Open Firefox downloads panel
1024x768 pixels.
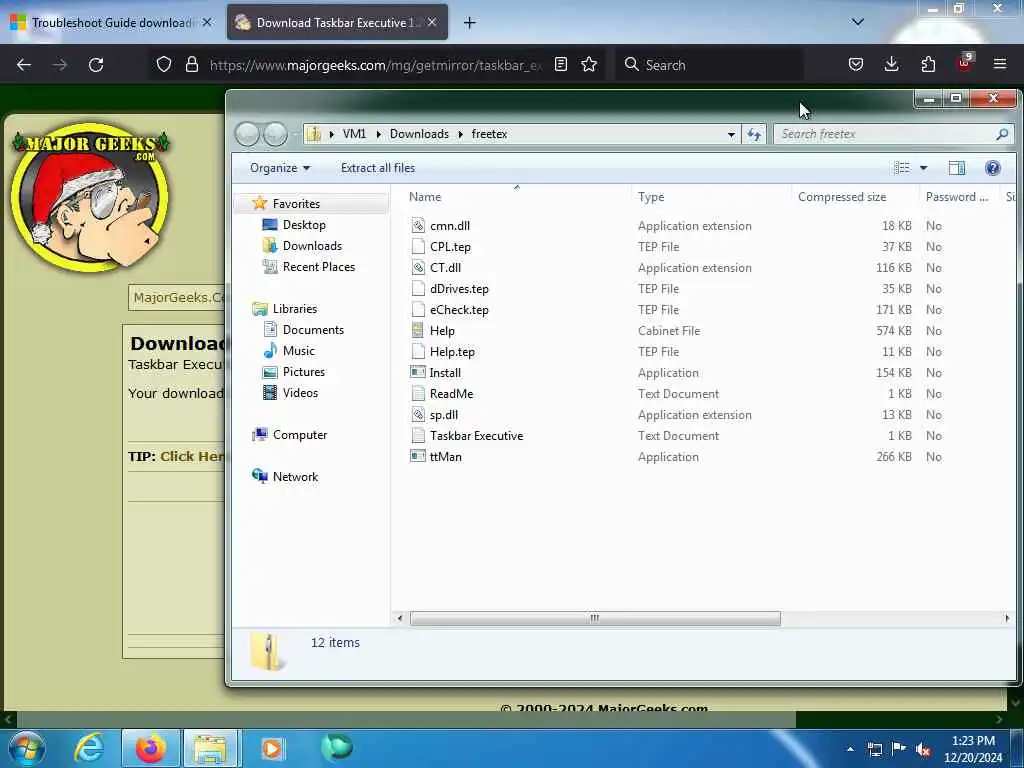tap(891, 65)
